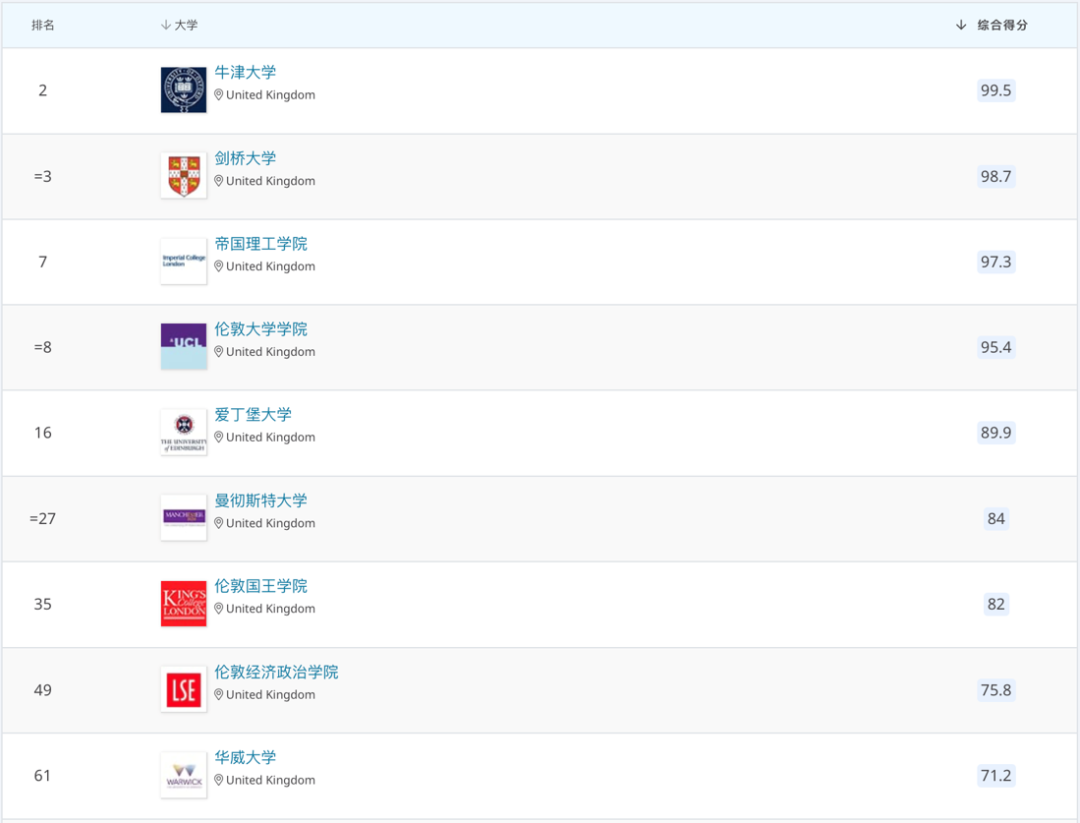Open the 伦敦大学学院 link

pos(261,330)
